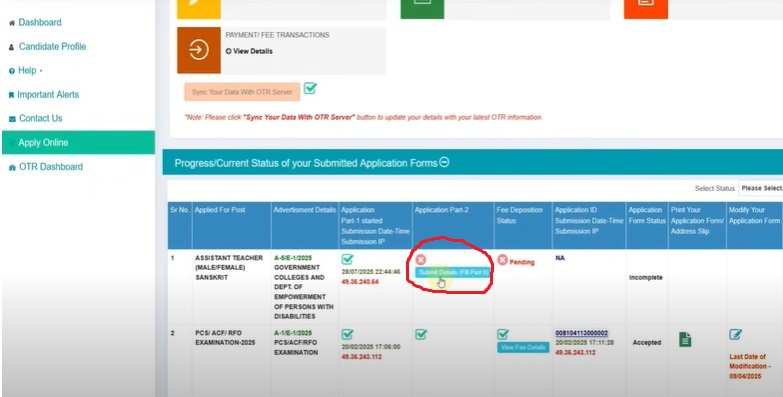Click Submit Details (Fill Part II) button
The image size is (783, 397).
453,273
